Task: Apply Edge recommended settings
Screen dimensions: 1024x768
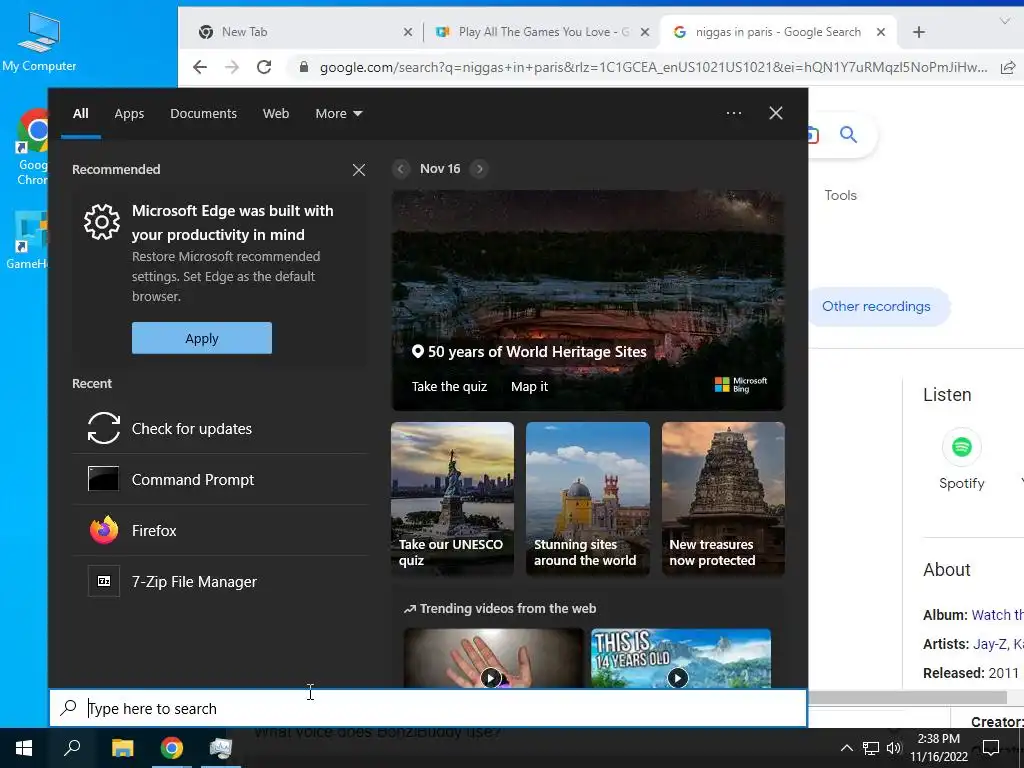Action: 202,338
